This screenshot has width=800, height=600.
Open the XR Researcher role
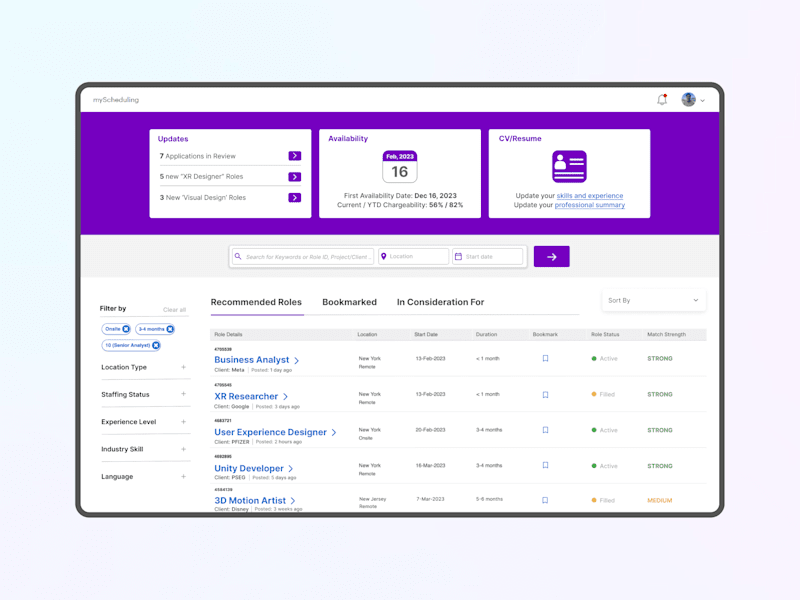[246, 396]
